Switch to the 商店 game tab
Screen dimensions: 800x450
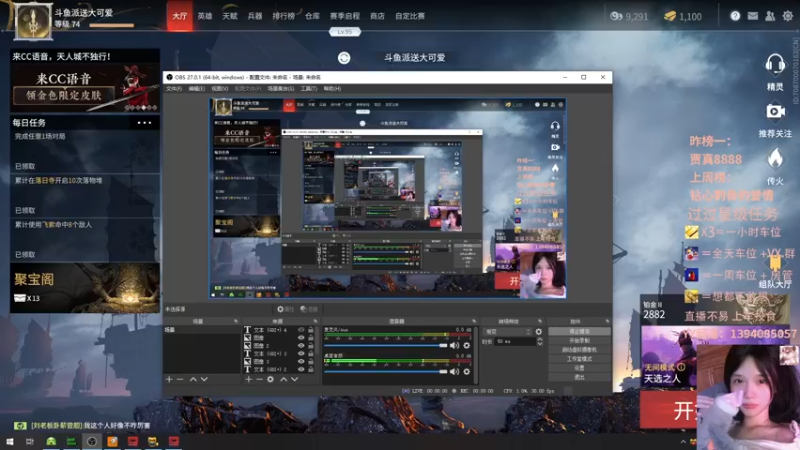tap(377, 16)
